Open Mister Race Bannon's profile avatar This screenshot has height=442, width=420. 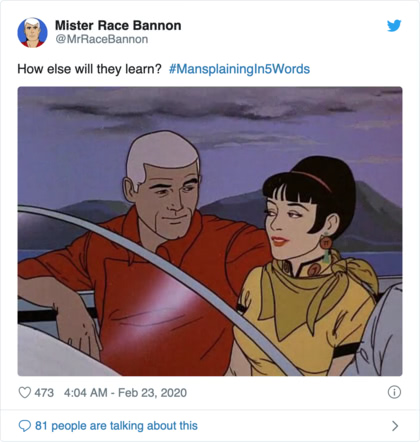click(32, 32)
